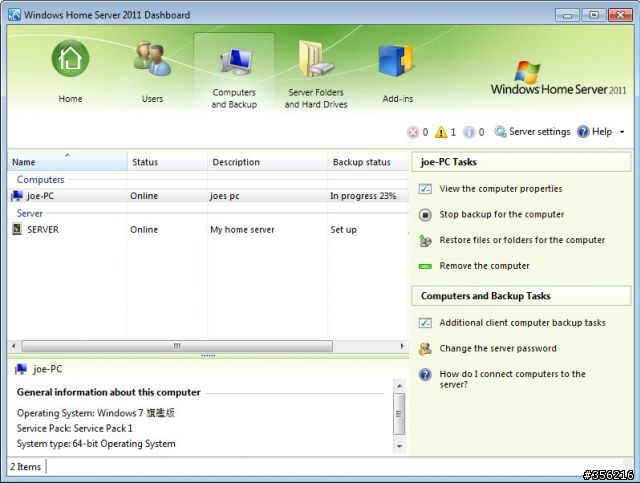640x483 pixels.
Task: Sort by Backup status column header
Action: tap(368, 162)
